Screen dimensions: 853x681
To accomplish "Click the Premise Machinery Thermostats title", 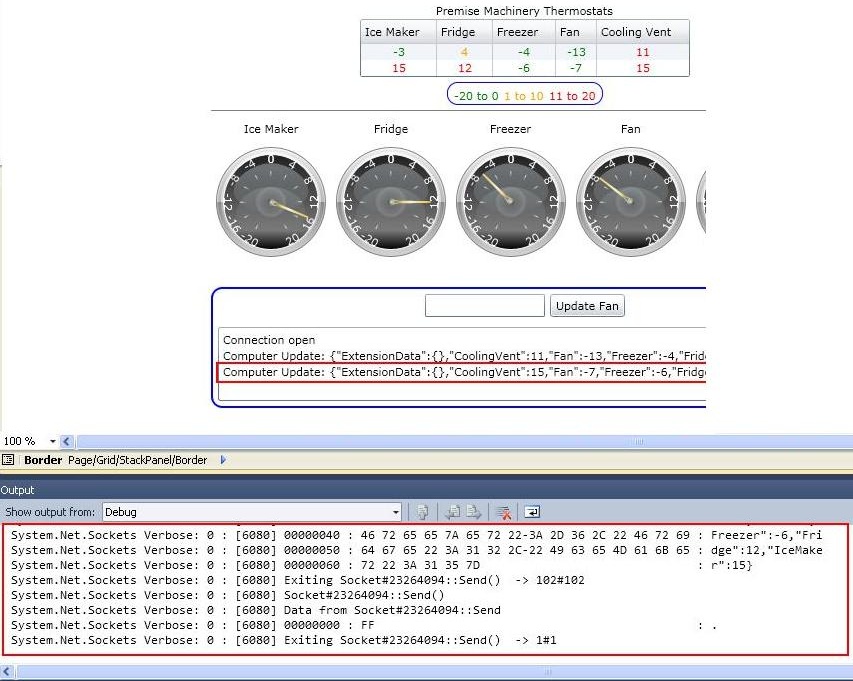I will coord(524,11).
